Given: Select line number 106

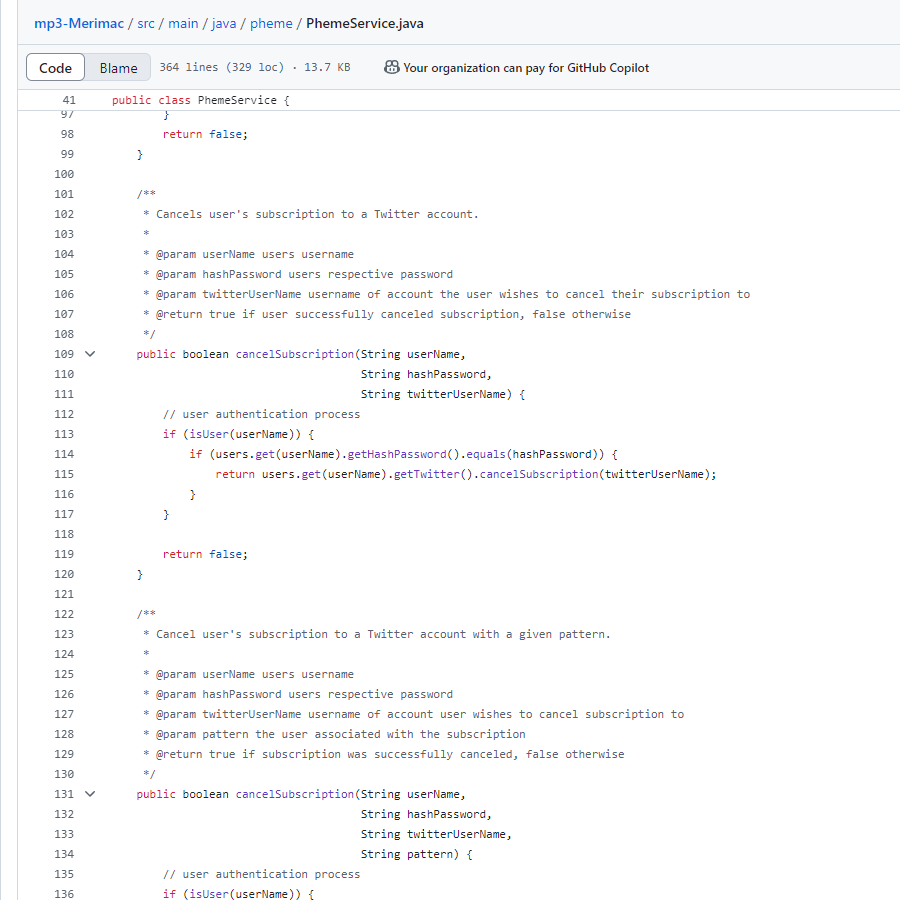Looking at the screenshot, I should pyautogui.click(x=64, y=294).
